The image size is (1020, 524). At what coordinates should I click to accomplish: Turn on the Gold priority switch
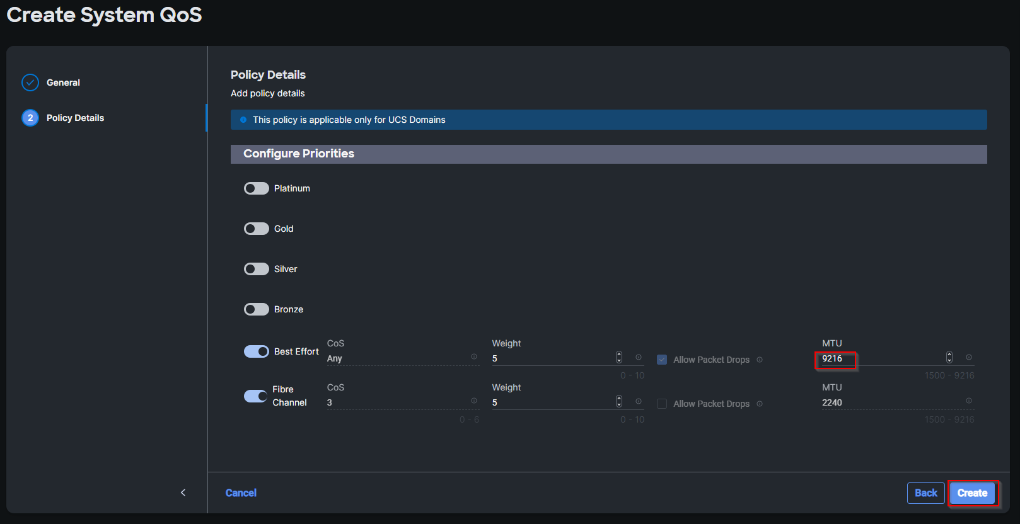[256, 229]
